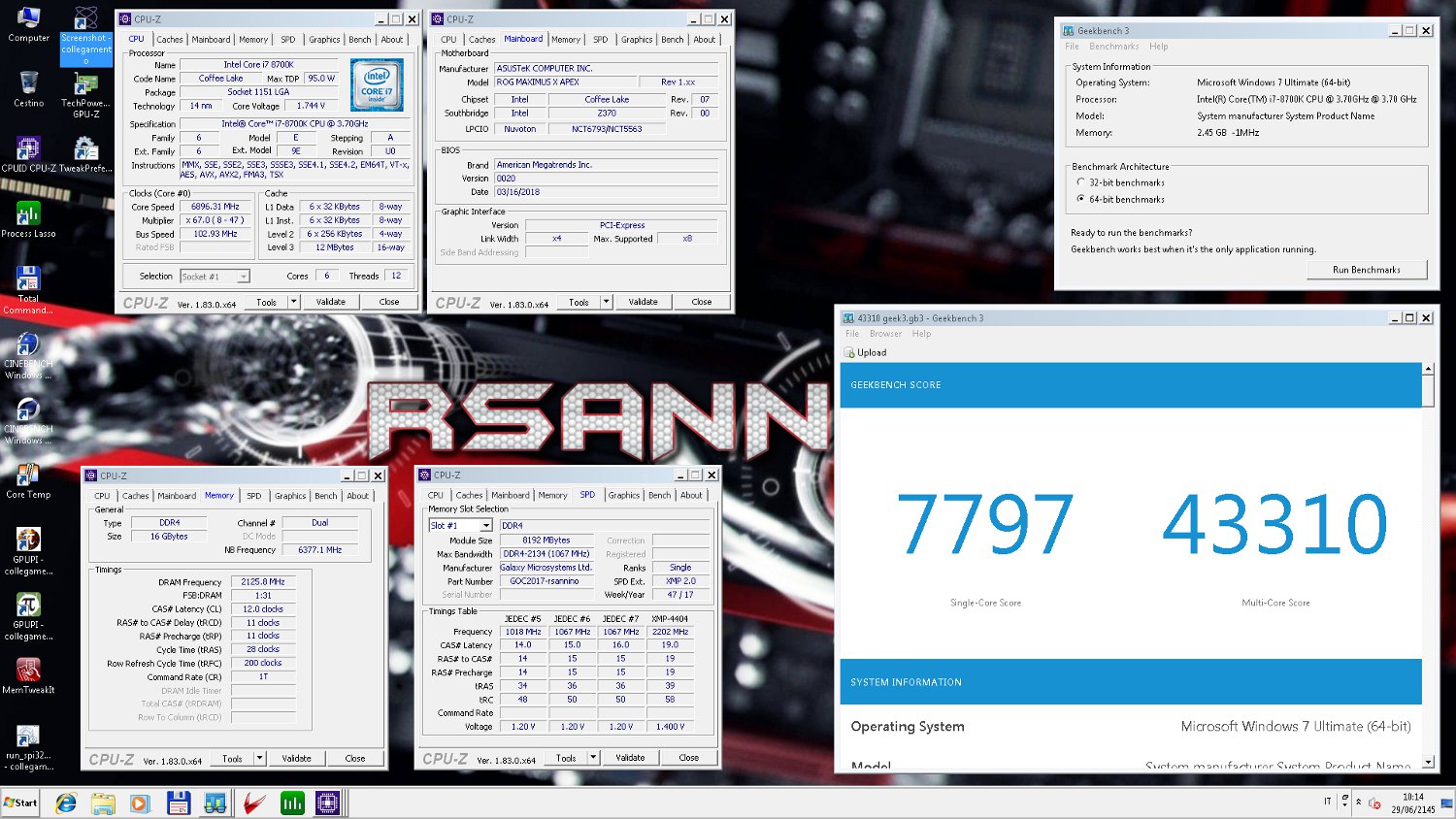1456x819 pixels.
Task: Switch to Caches tab in CPU window
Action: (x=169, y=40)
